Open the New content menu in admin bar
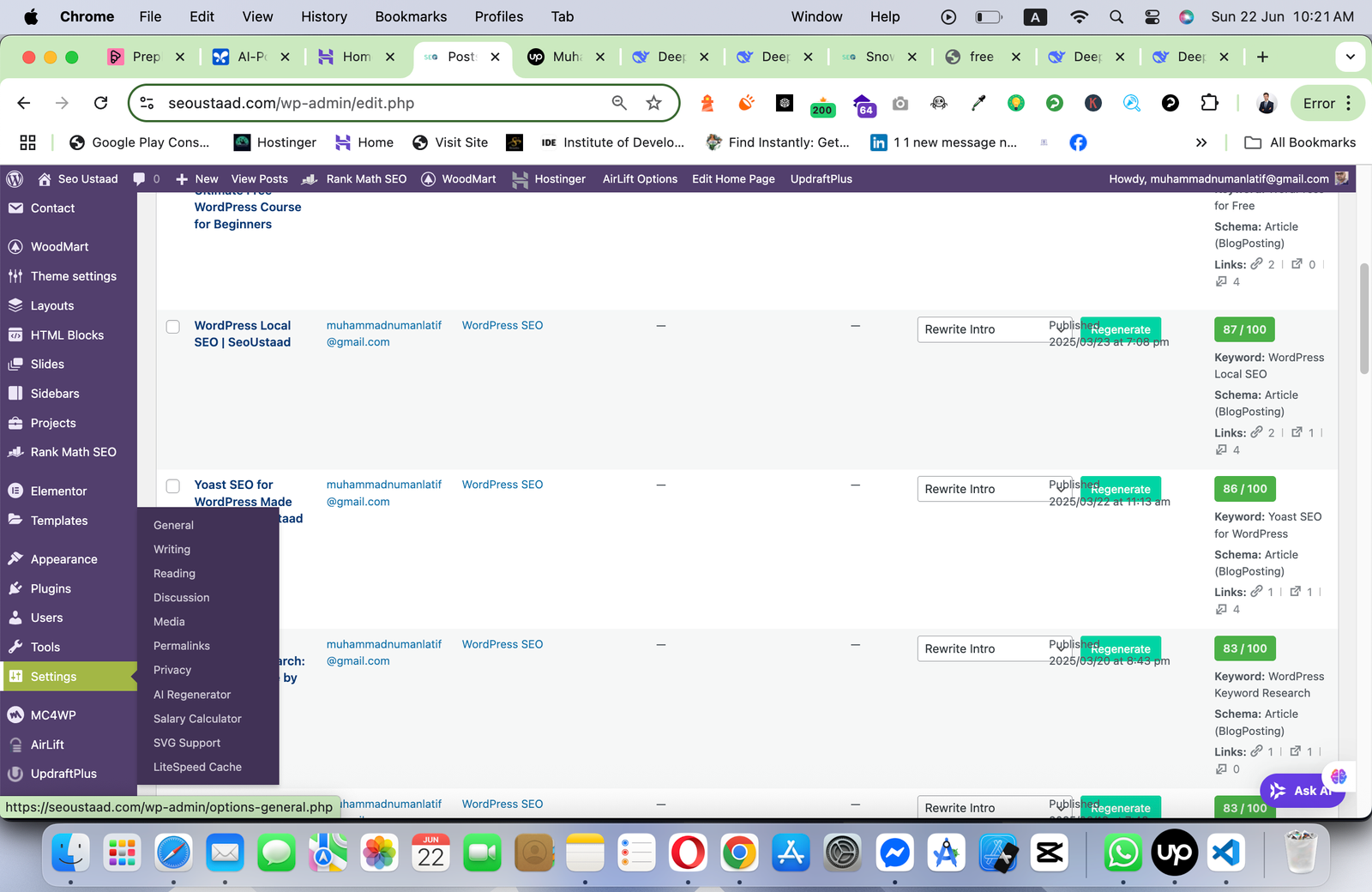Screen dimensions: 1372x892 pos(197,179)
